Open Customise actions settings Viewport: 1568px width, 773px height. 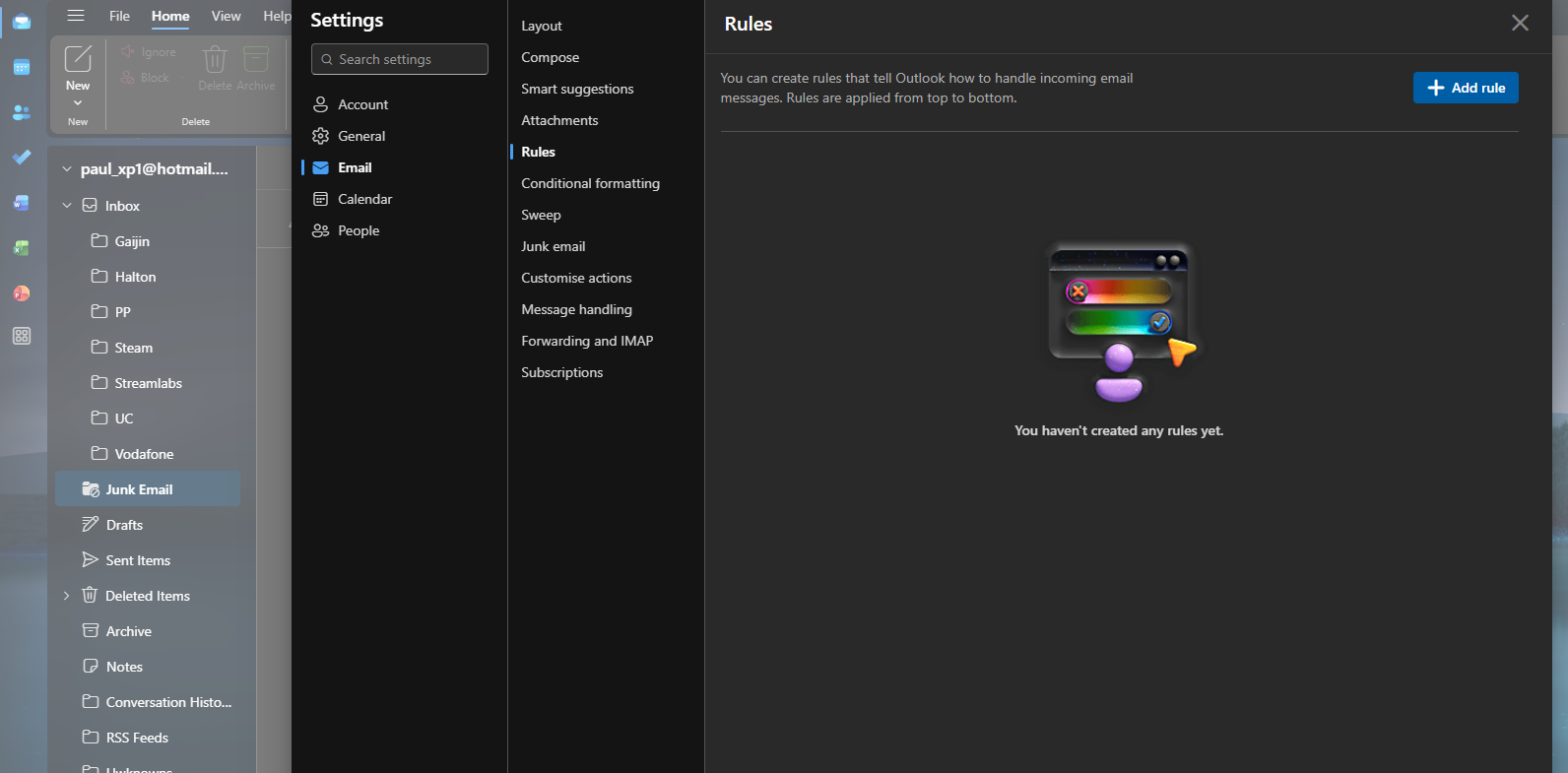(576, 278)
